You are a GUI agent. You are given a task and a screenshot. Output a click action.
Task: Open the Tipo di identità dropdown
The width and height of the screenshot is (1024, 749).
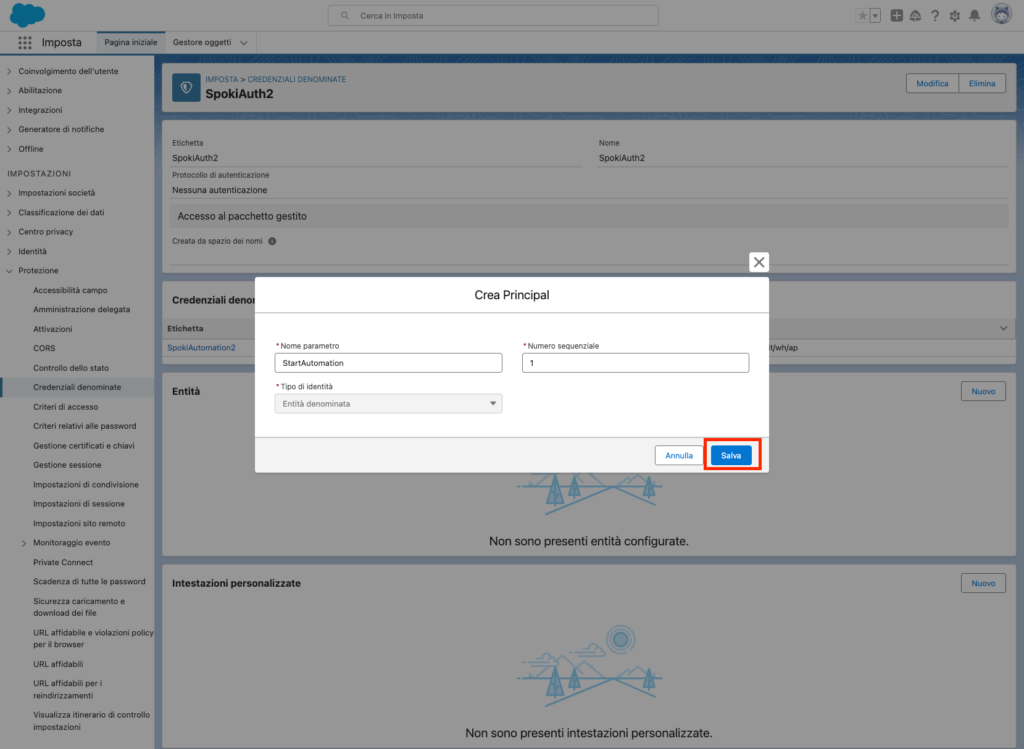(x=388, y=403)
